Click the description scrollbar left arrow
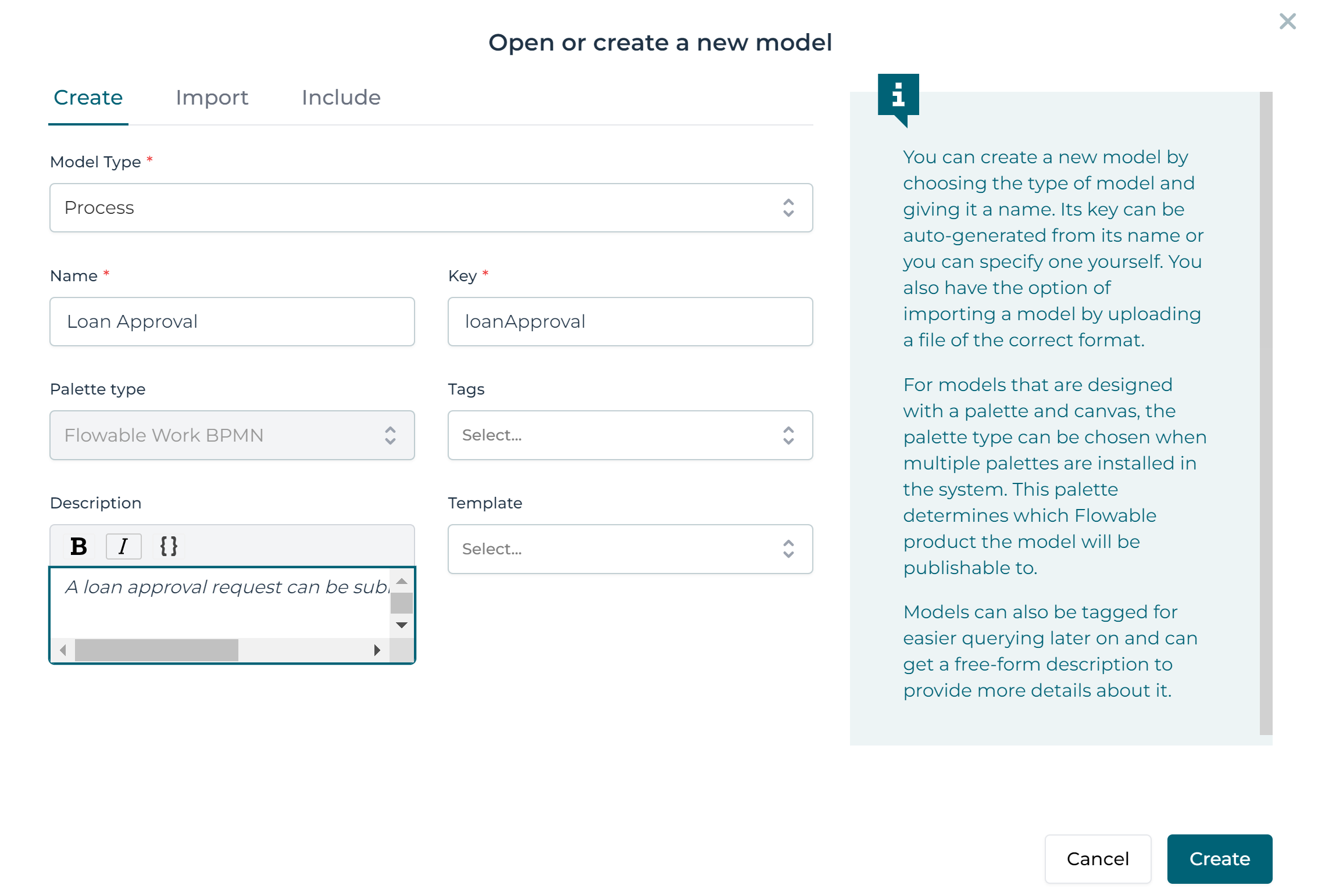The height and width of the screenshot is (896, 1318). (x=63, y=650)
